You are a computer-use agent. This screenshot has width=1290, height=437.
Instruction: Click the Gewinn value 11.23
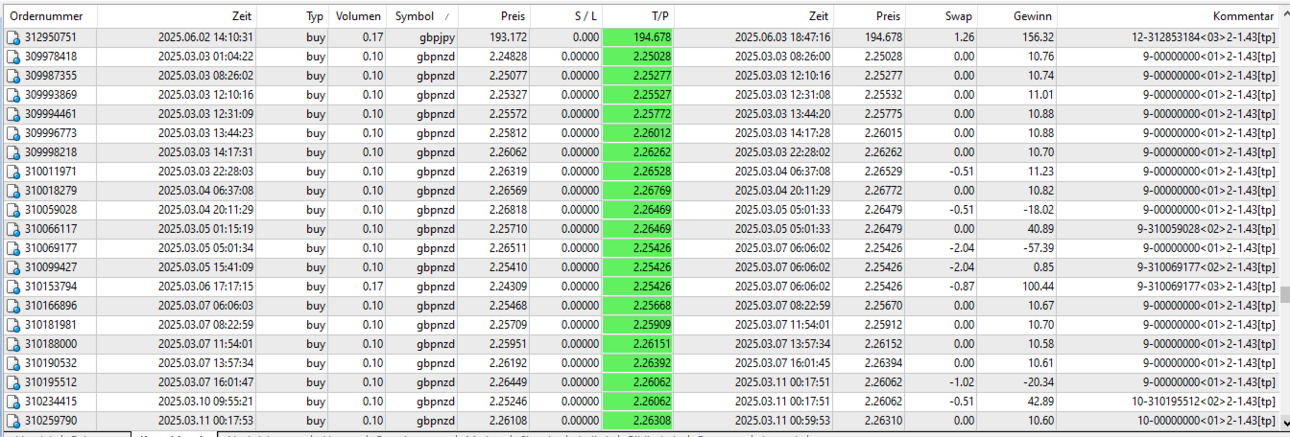[x=1040, y=171]
